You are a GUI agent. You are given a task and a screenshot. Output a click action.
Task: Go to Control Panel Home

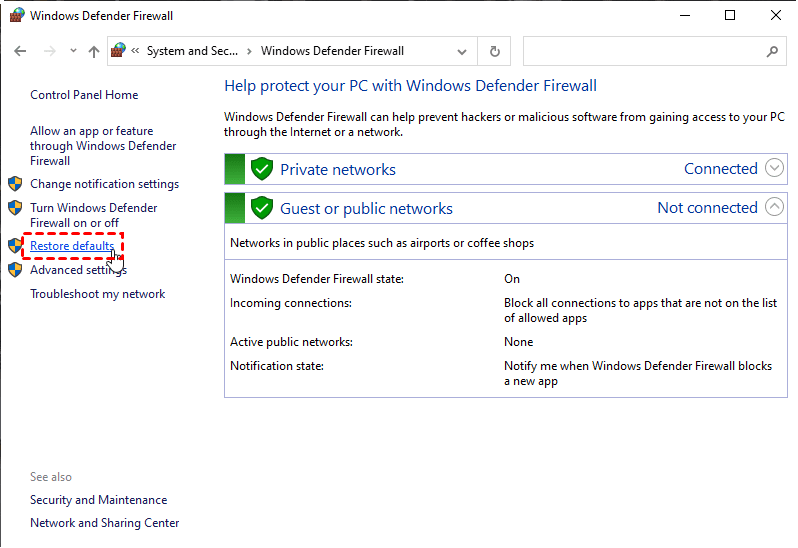84,95
